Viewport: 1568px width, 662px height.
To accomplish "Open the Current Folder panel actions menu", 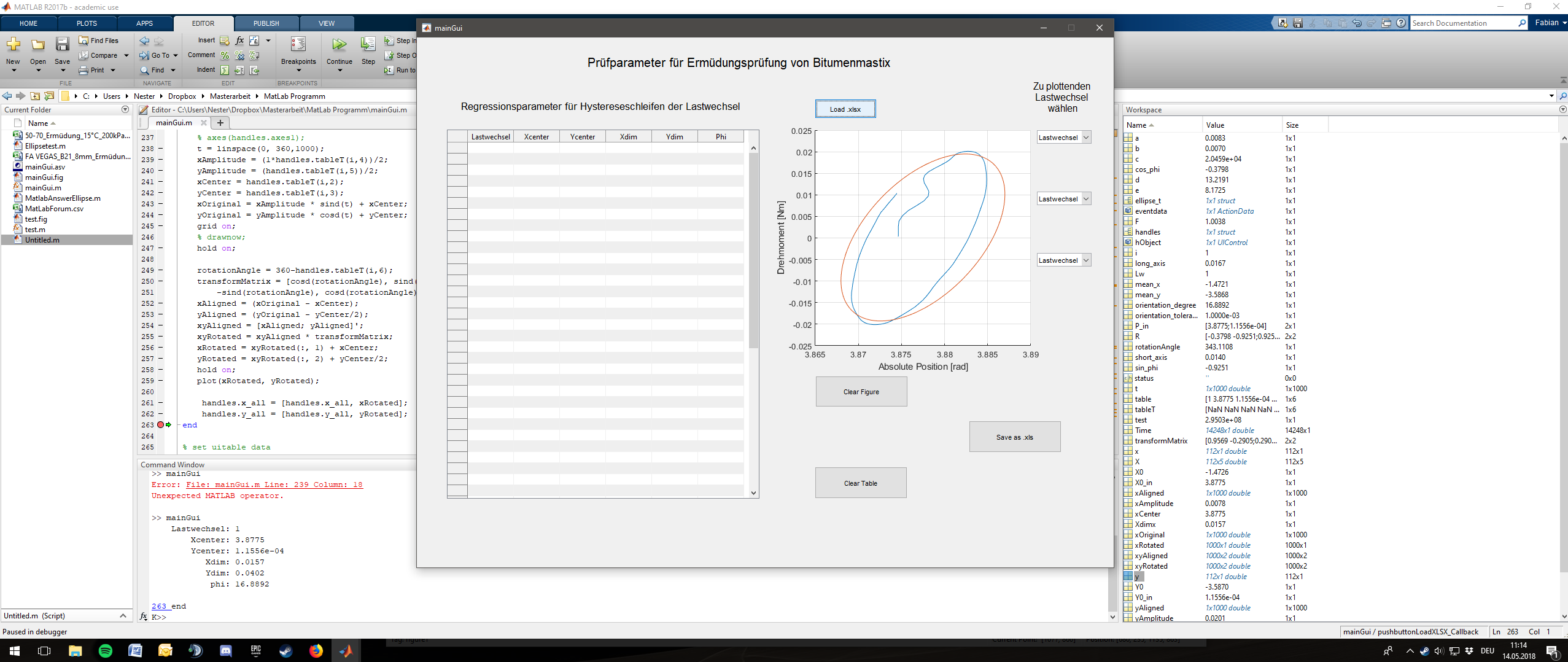I will pos(125,110).
